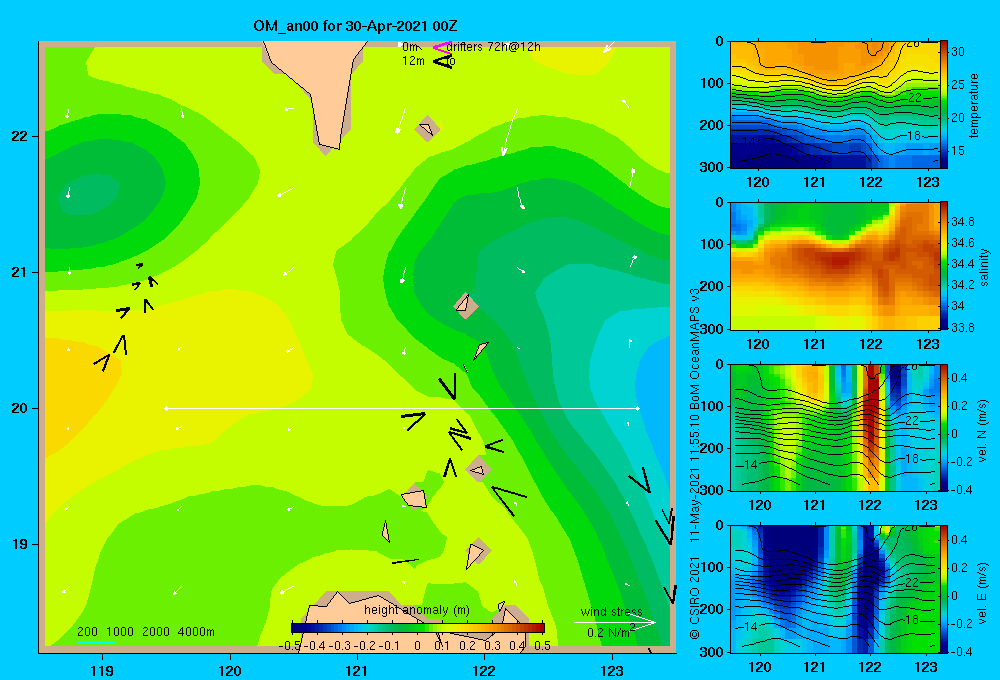Image resolution: width=1000 pixels, height=680 pixels.
Task: Click latitude tick label 22 on main map
Action: (20, 136)
